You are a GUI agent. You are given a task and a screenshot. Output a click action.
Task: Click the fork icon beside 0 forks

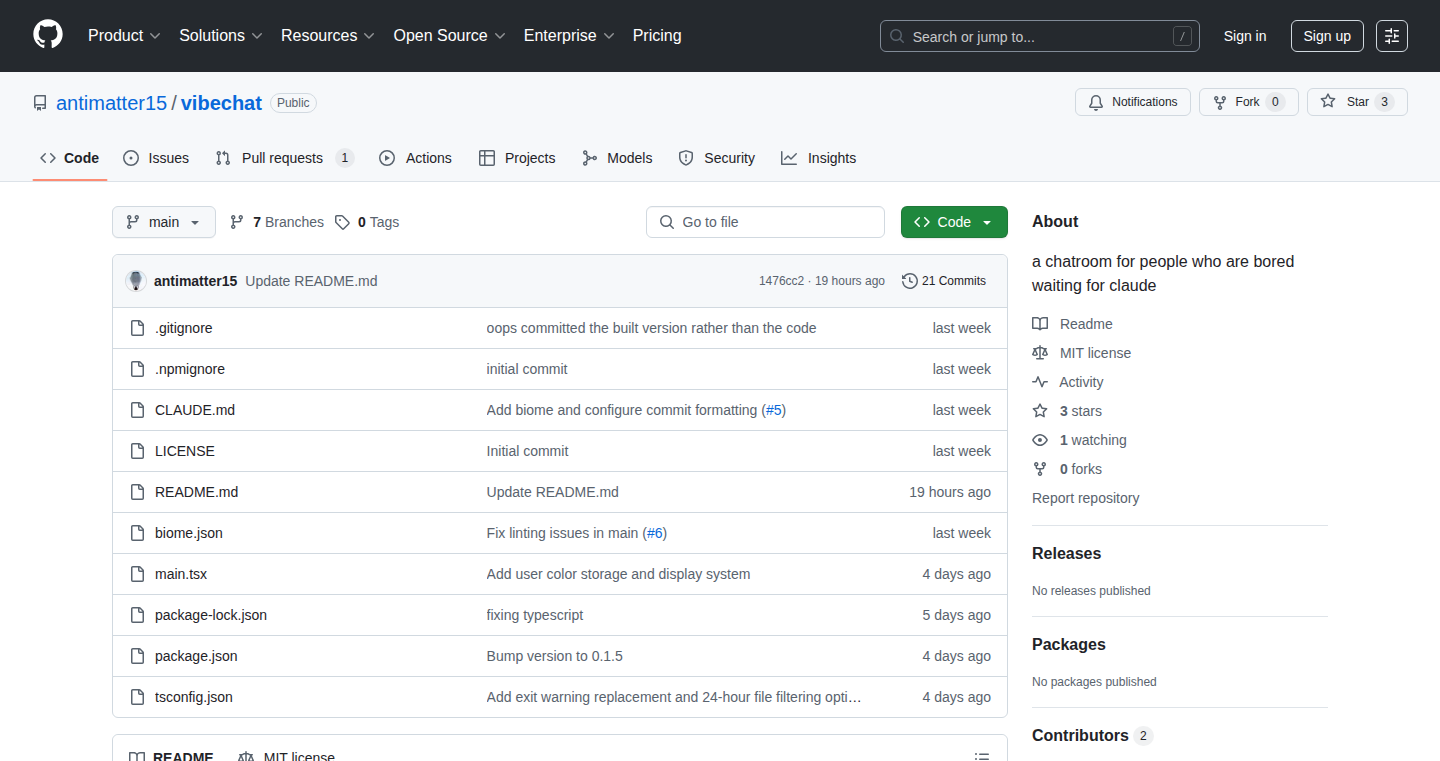(1040, 469)
